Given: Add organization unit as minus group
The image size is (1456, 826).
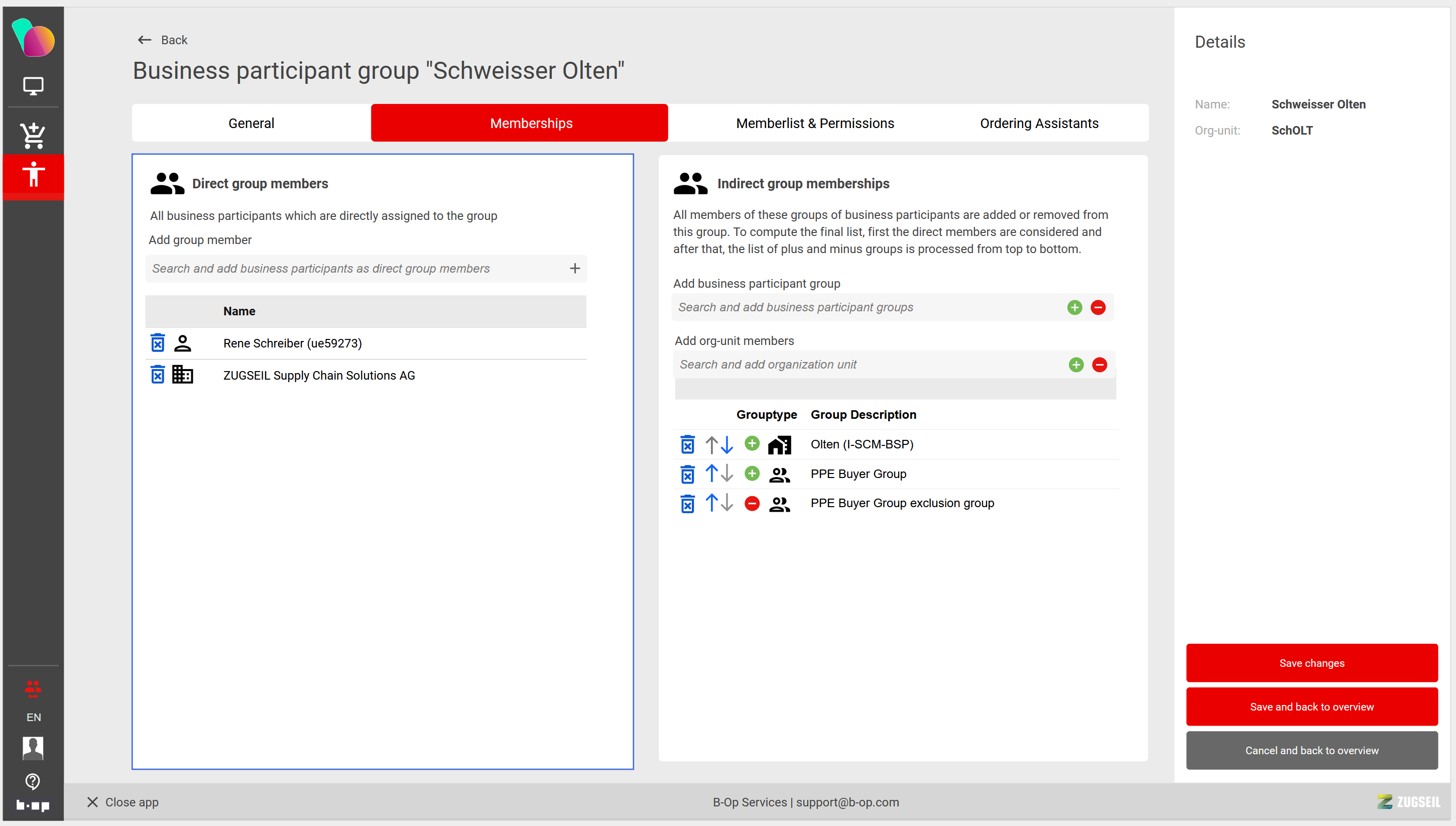Looking at the screenshot, I should point(1099,365).
